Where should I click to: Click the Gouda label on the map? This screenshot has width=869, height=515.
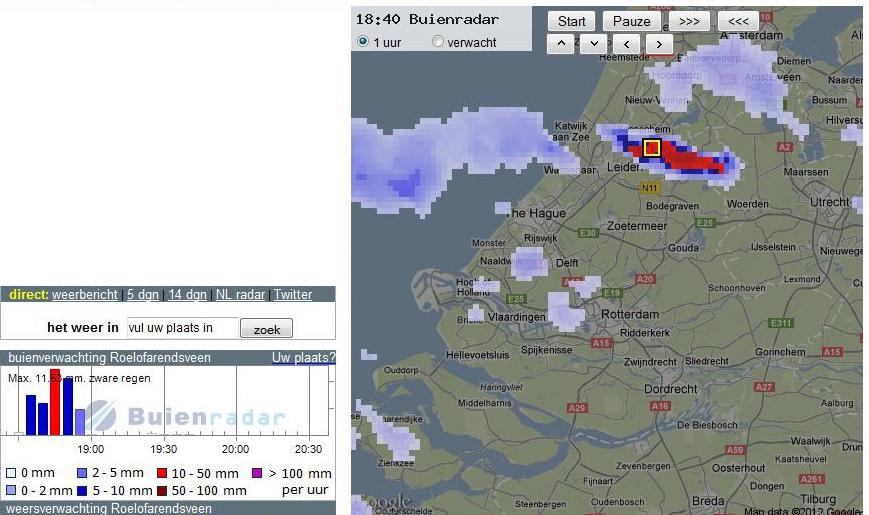[683, 248]
